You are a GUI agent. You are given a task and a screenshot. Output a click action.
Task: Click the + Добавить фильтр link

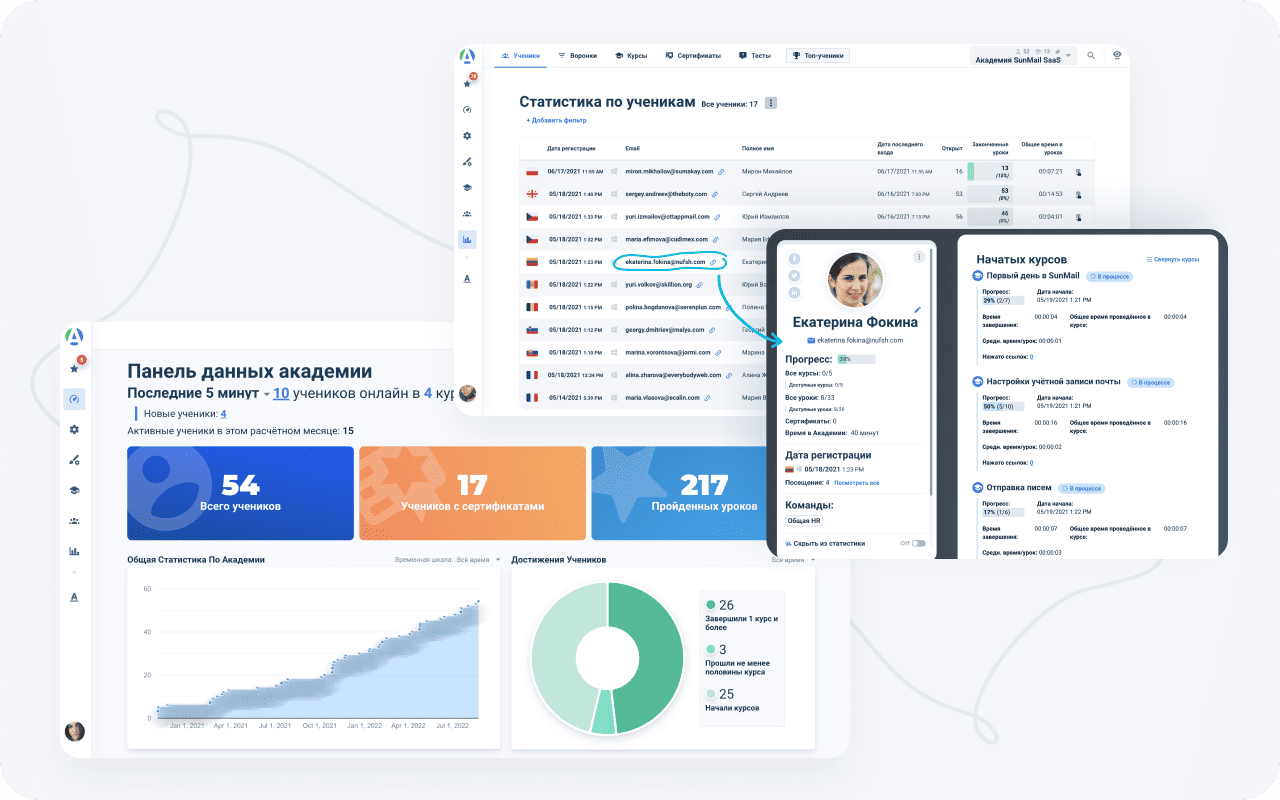[x=556, y=120]
